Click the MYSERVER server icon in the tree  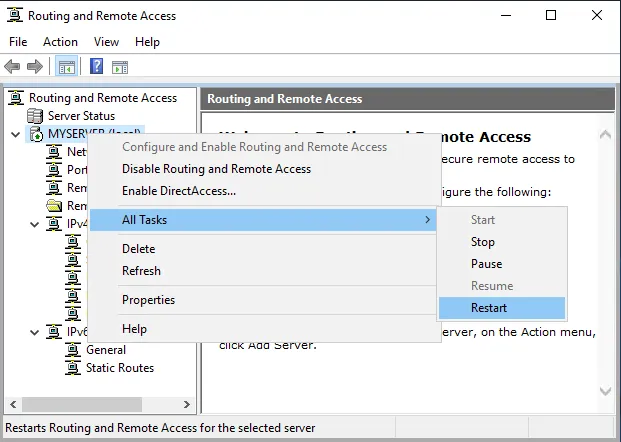(x=36, y=134)
